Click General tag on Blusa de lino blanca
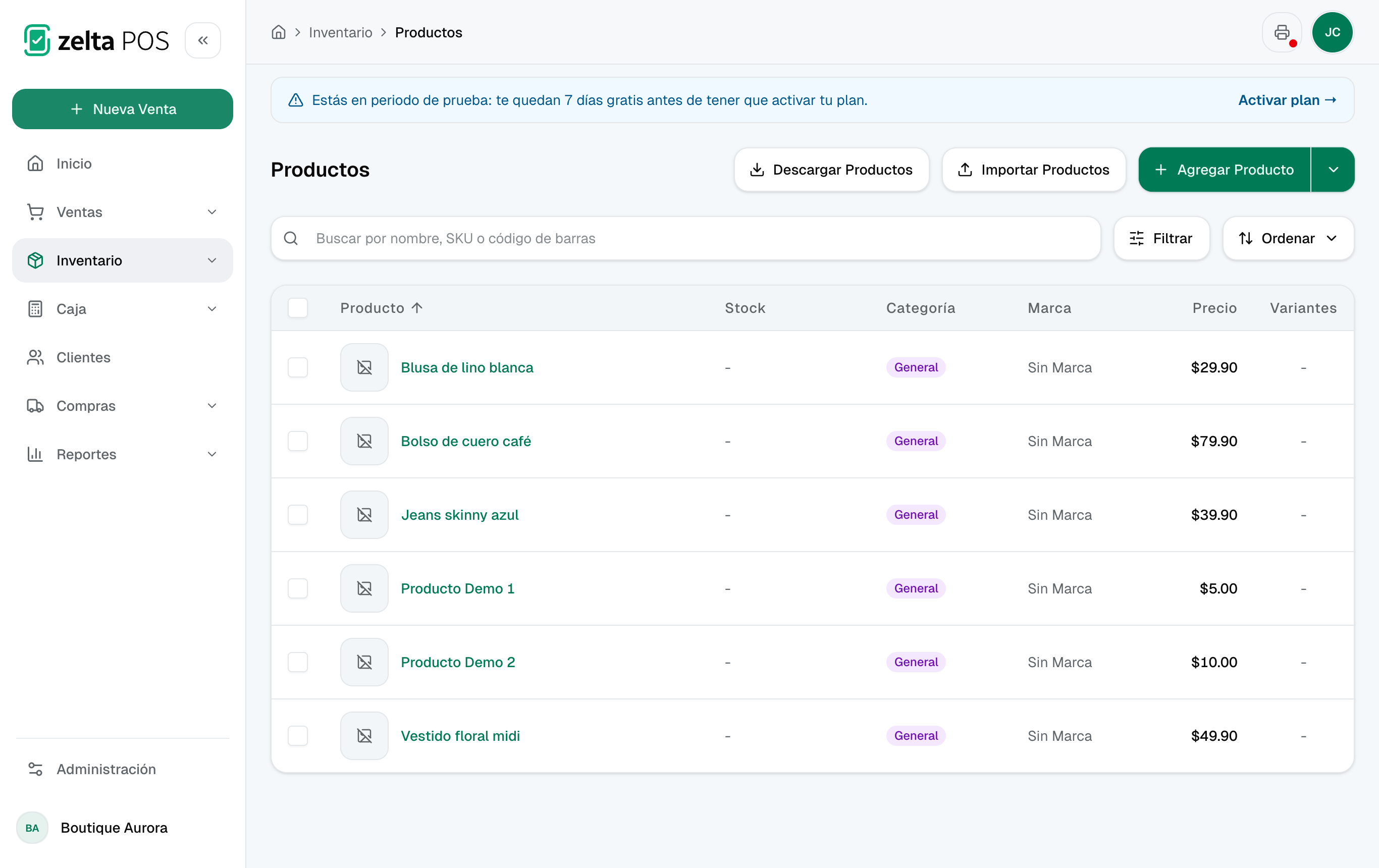The width and height of the screenshot is (1379, 868). (916, 367)
